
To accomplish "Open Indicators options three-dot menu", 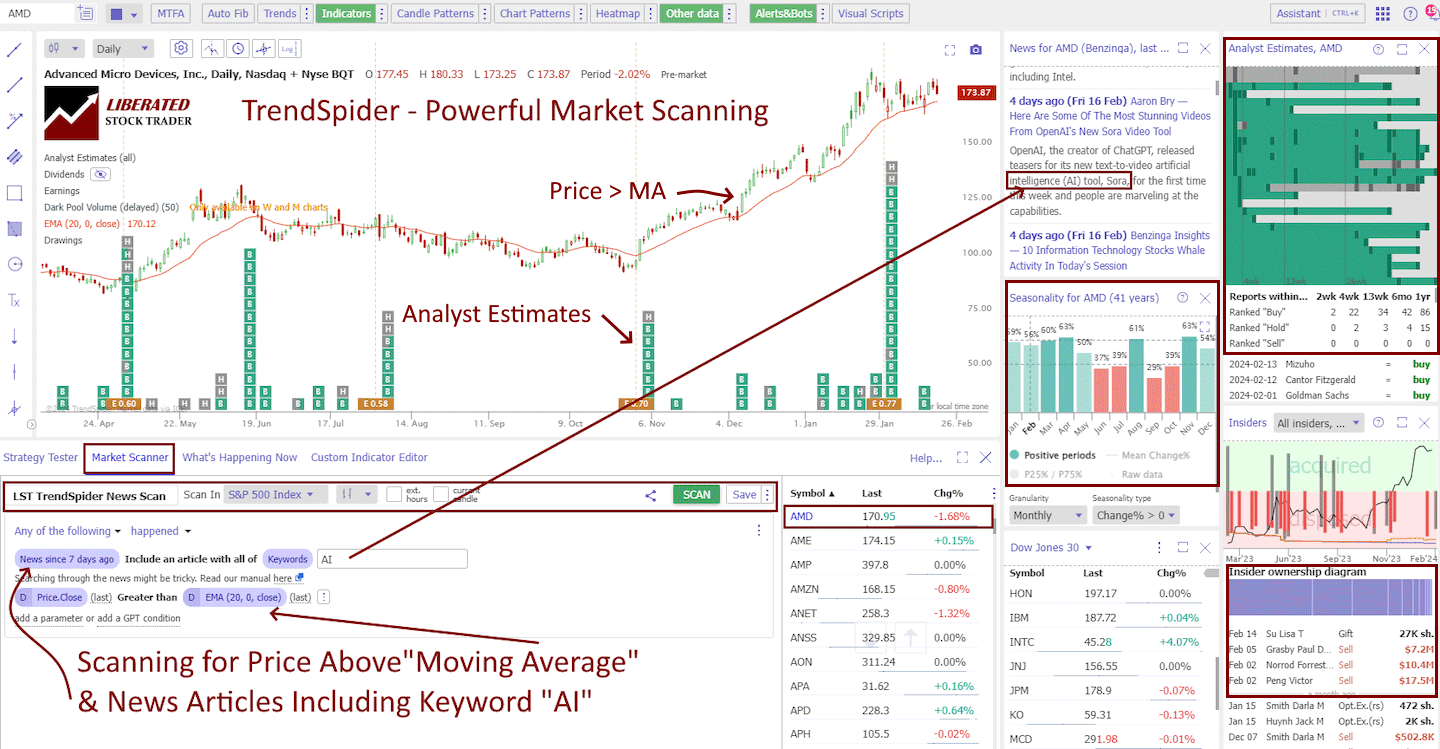I will (383, 14).
